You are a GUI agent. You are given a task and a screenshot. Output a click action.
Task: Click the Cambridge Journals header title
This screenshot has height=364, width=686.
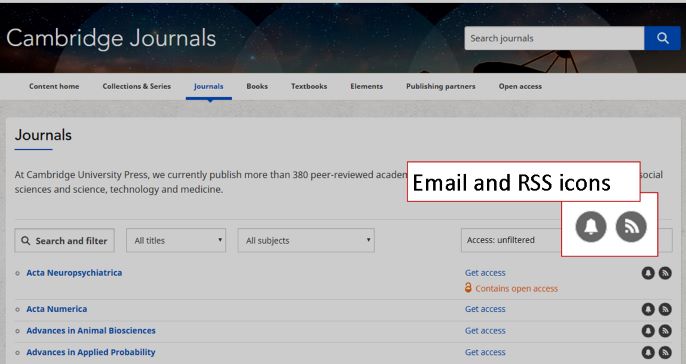pyautogui.click(x=111, y=38)
